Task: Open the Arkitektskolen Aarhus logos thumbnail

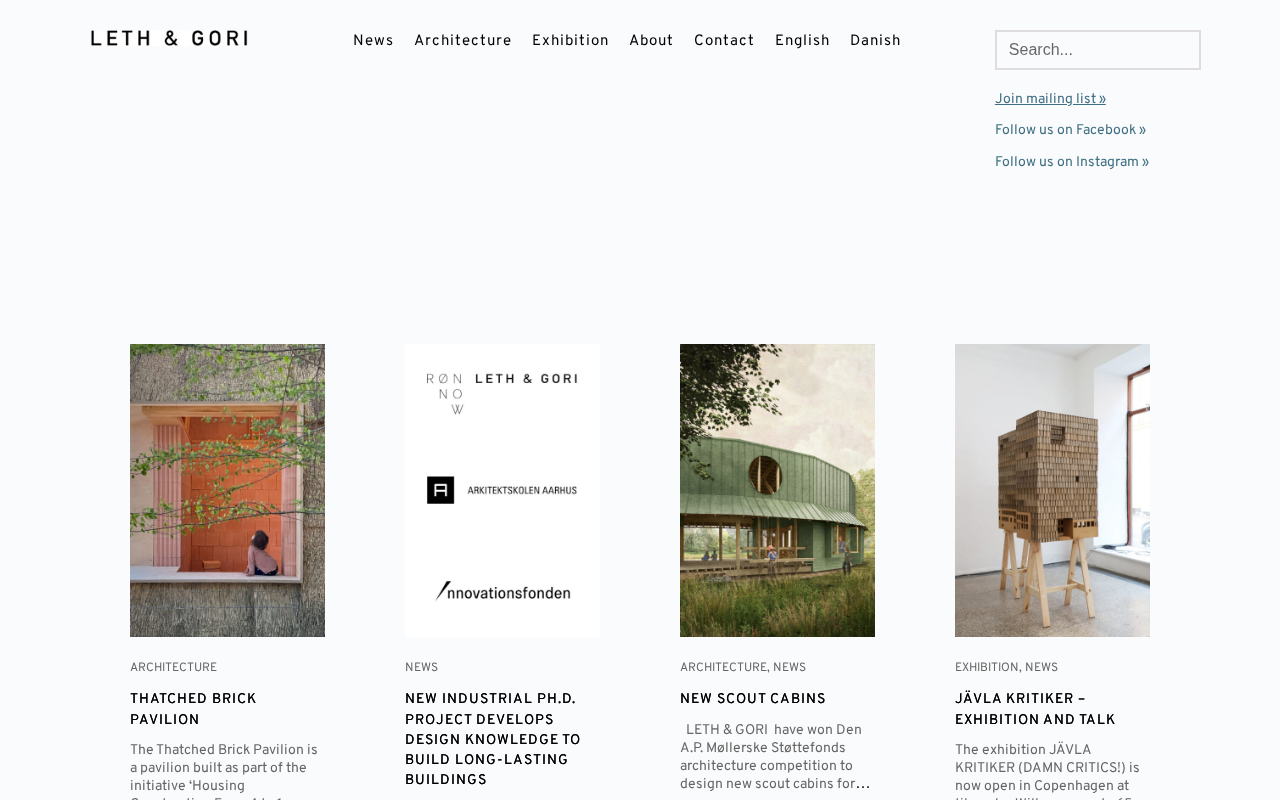Action: click(x=502, y=490)
